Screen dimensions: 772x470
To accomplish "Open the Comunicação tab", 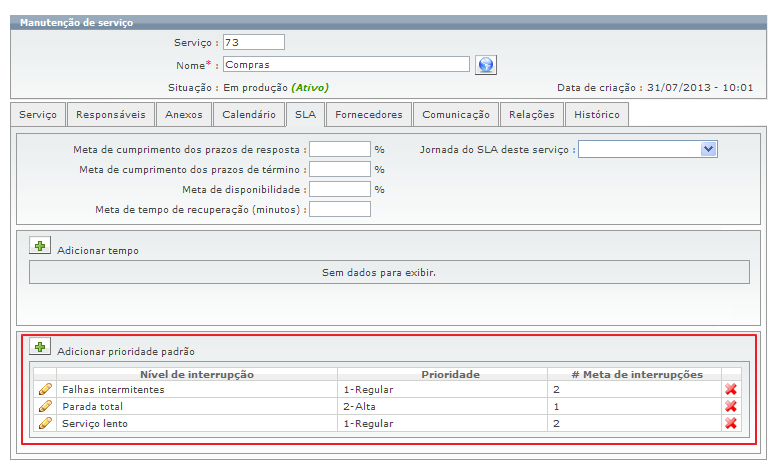I will [x=455, y=115].
